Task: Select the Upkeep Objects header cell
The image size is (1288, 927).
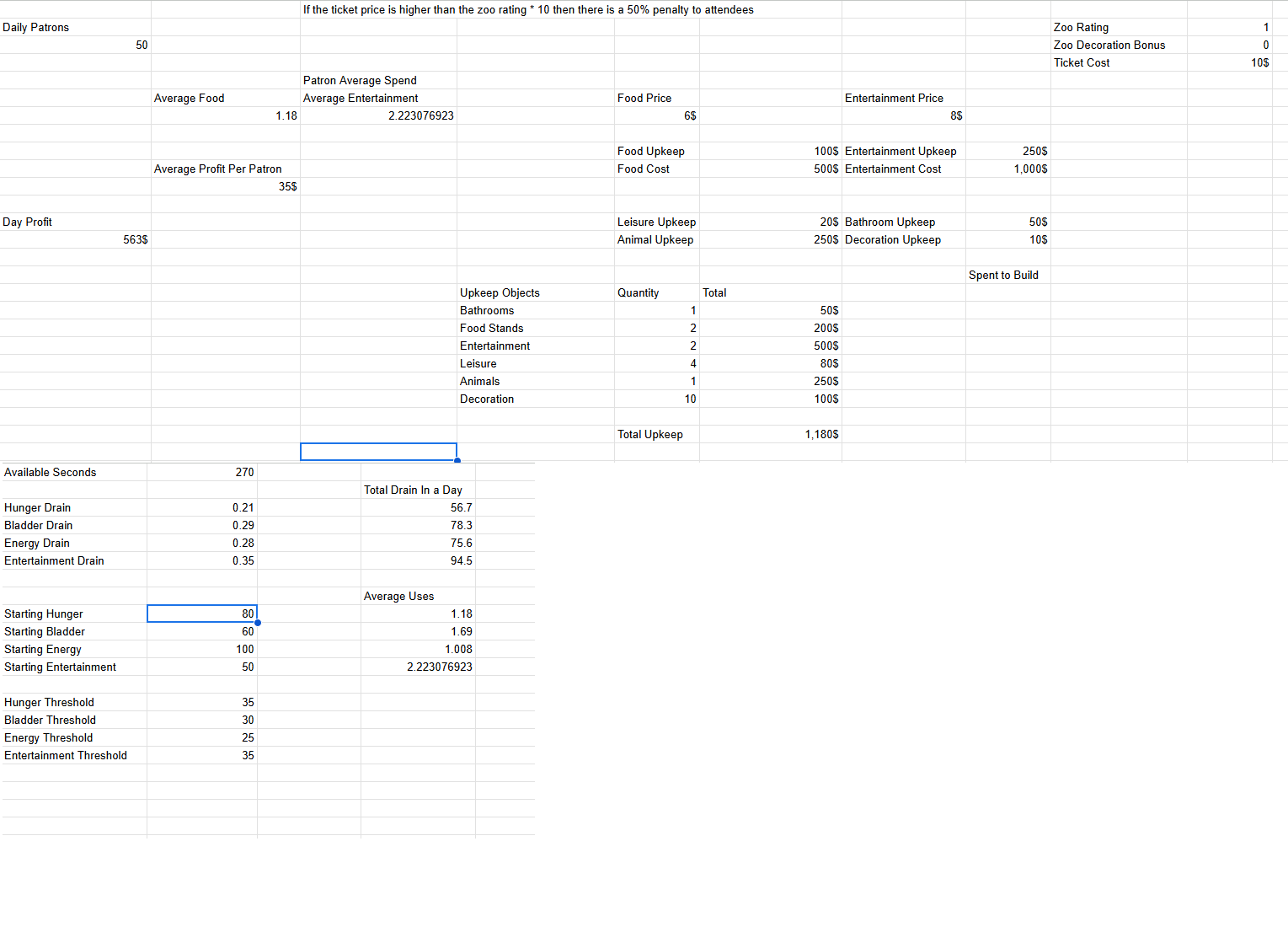Action: click(x=536, y=292)
